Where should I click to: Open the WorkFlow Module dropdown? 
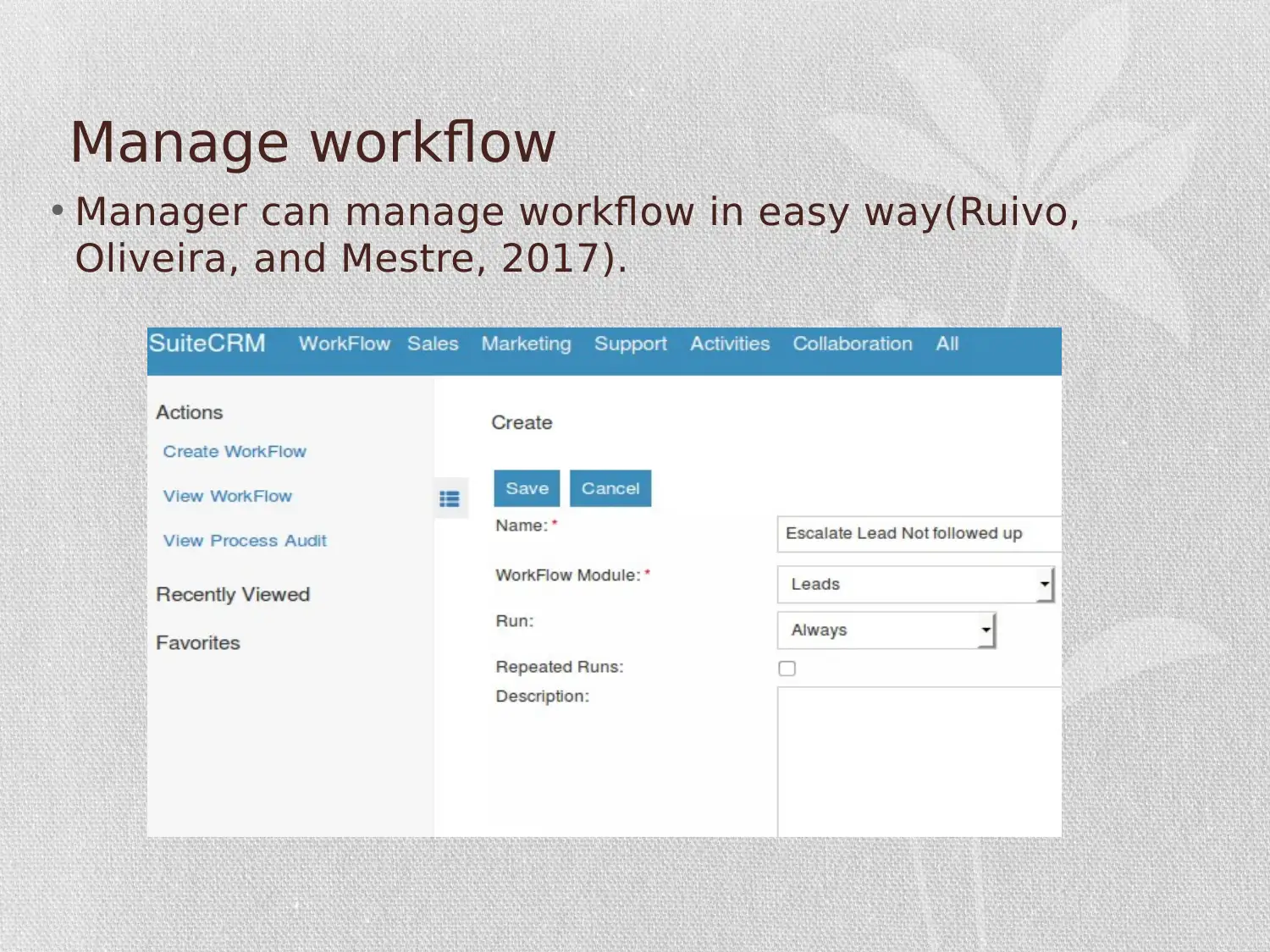click(x=915, y=585)
